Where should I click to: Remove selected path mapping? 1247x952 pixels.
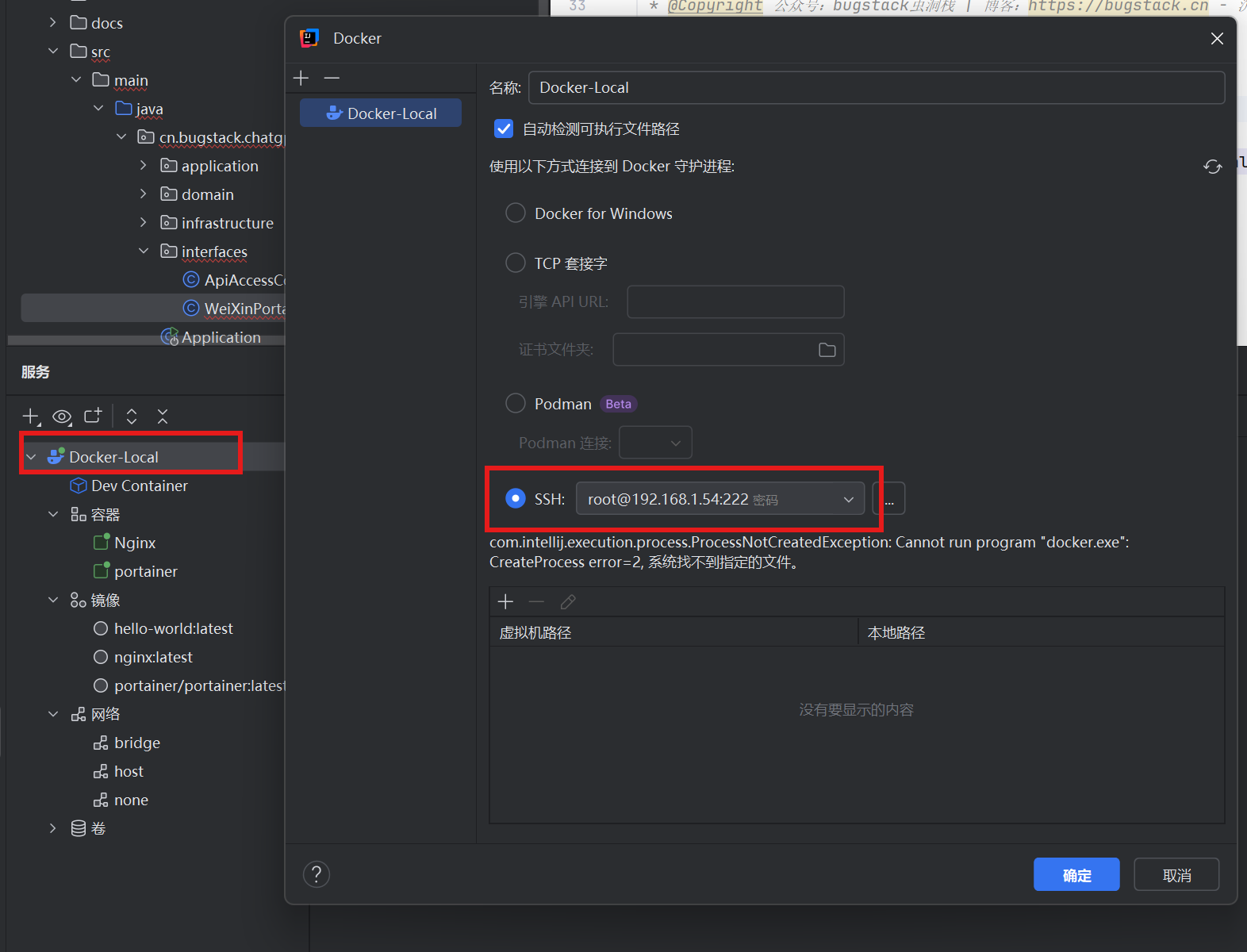536,602
